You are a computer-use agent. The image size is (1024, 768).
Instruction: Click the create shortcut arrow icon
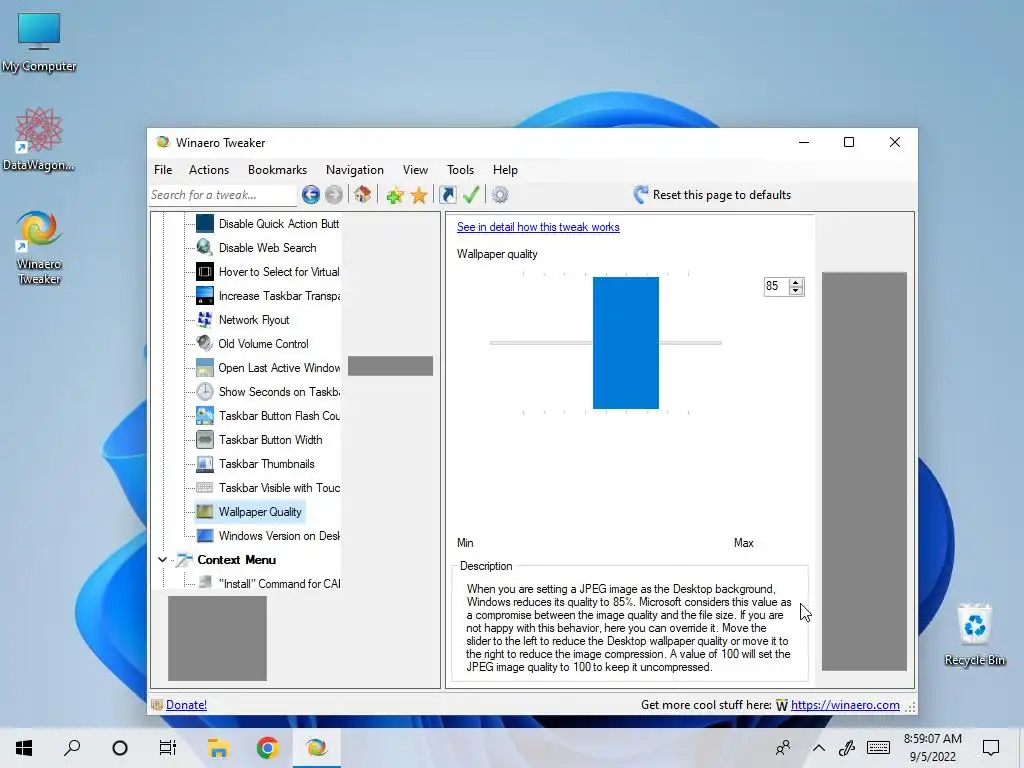coord(447,195)
